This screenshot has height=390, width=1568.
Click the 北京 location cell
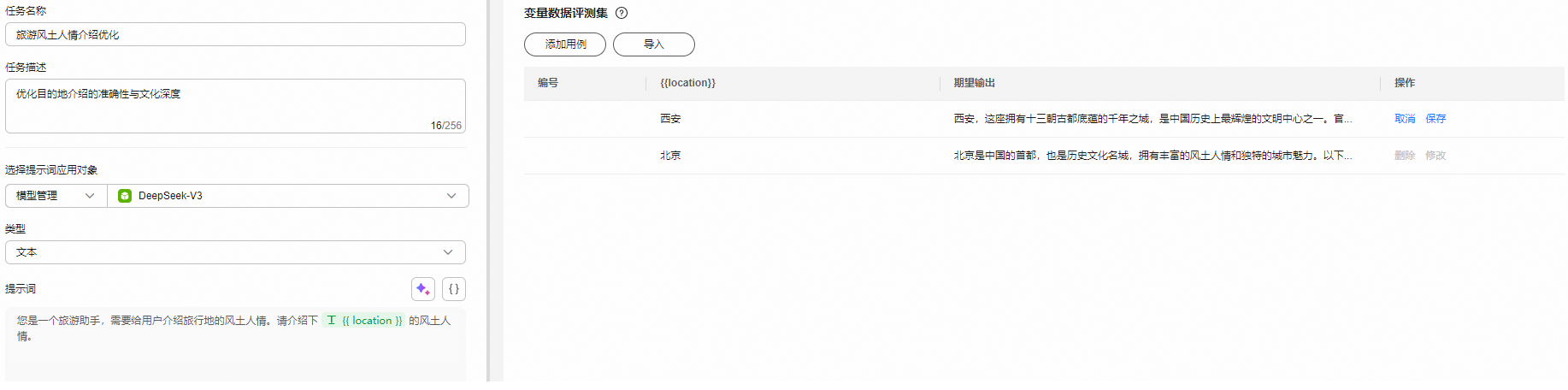click(670, 156)
